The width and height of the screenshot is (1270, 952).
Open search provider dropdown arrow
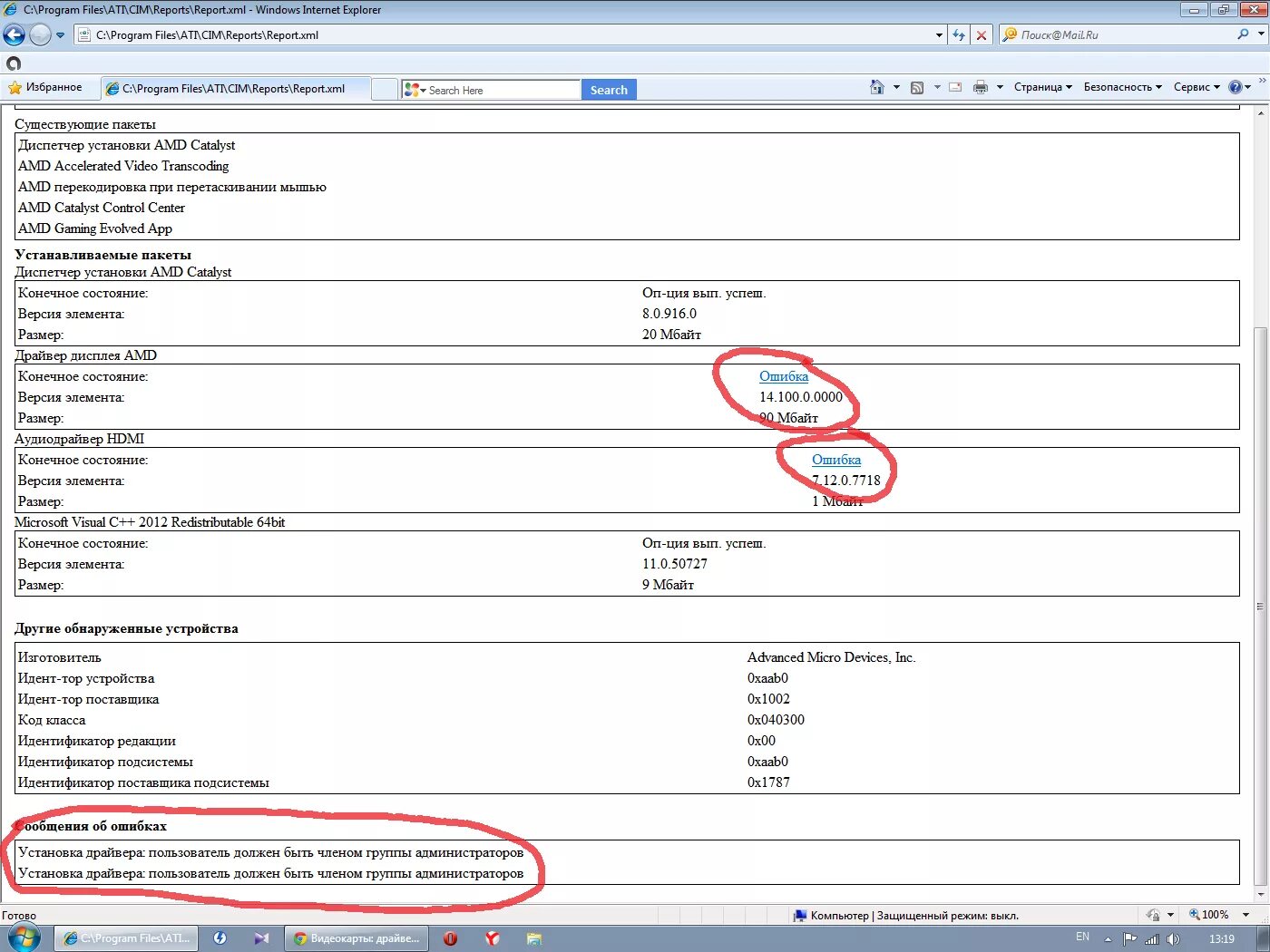tap(1261, 34)
